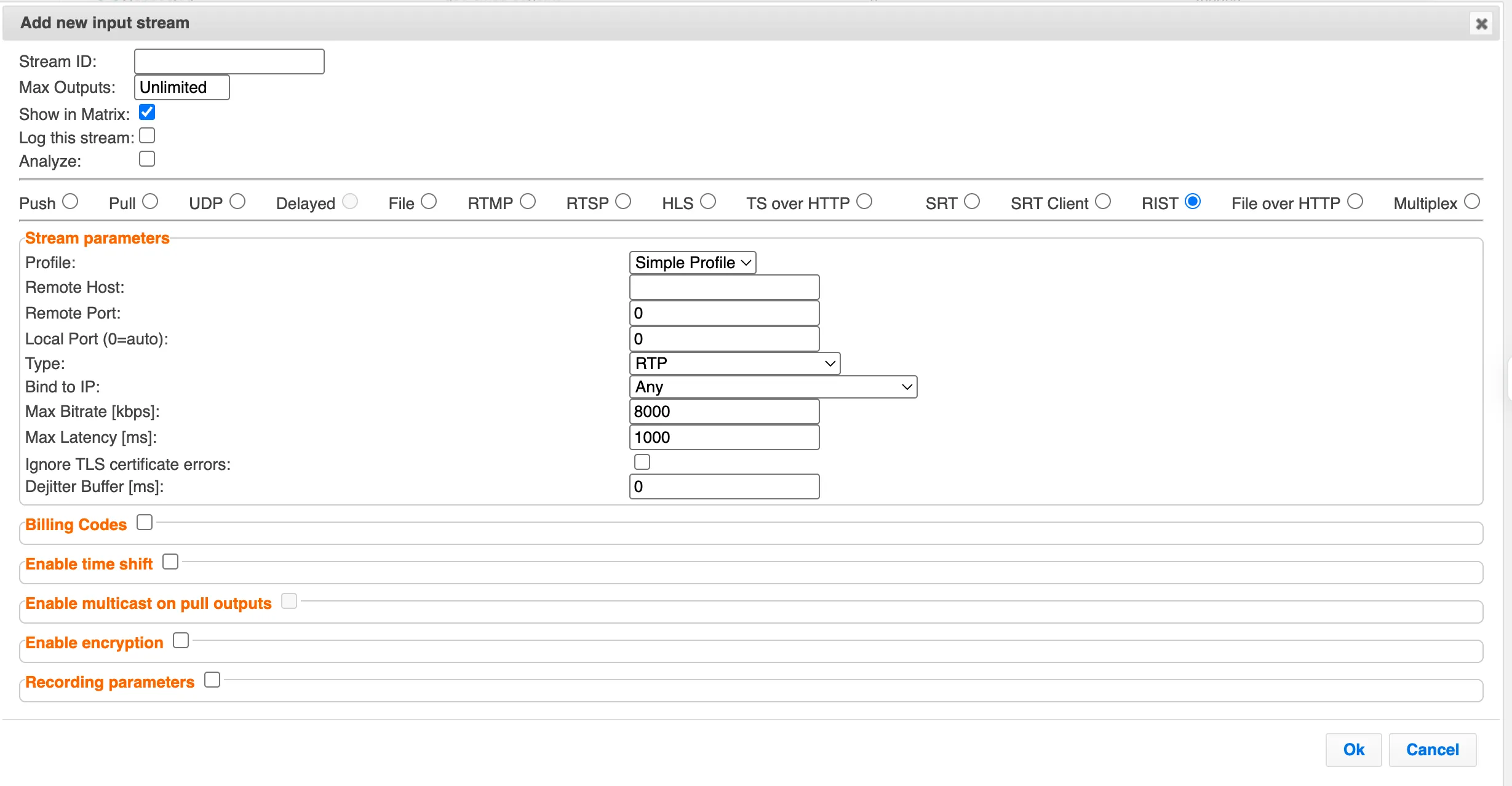This screenshot has width=1512, height=786.
Task: Tick the Analyze checkbox
Action: 147,159
